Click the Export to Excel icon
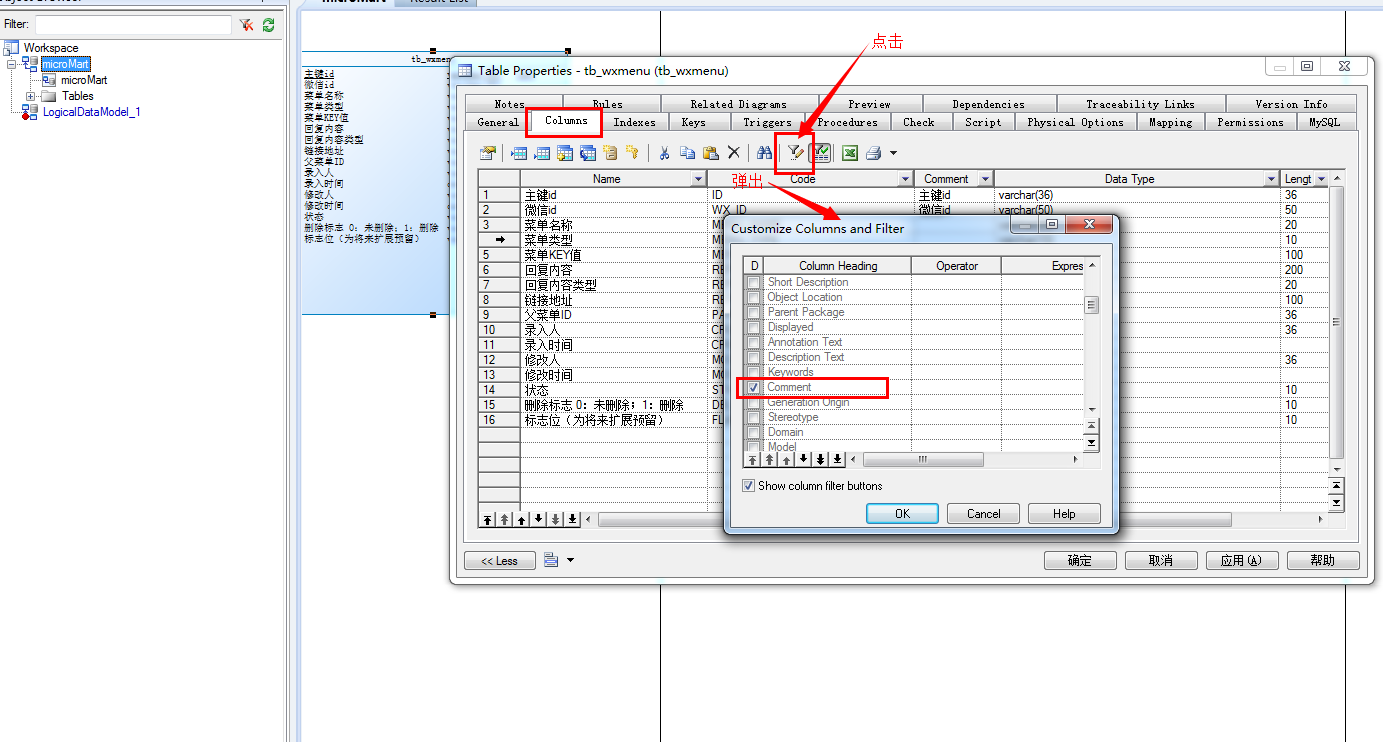Viewport: 1383px width, 742px height. (x=850, y=153)
